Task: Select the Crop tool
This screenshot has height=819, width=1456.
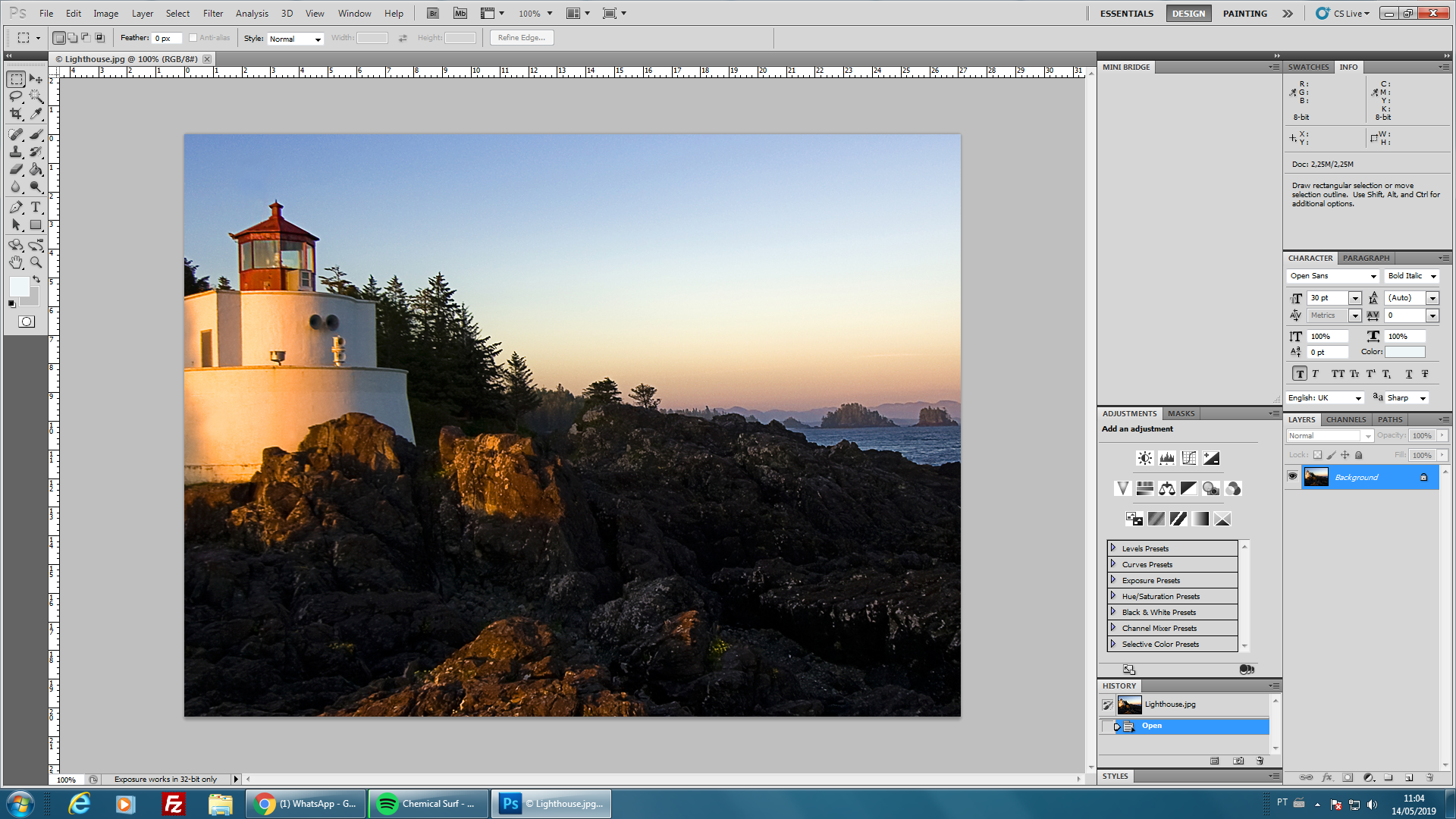Action: click(16, 115)
